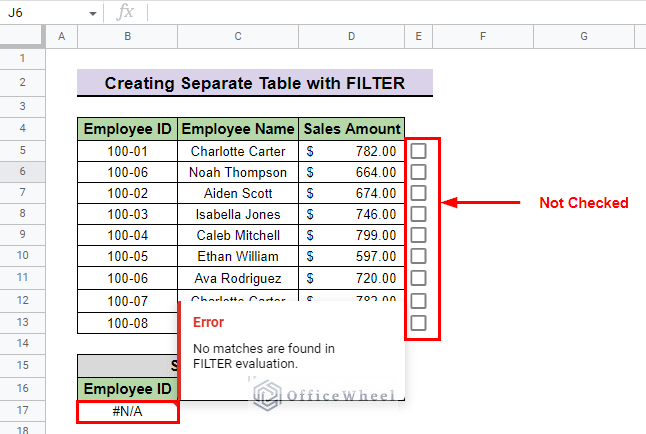This screenshot has width=646, height=434.
Task: Click the select-all corner box
Action: (22, 36)
